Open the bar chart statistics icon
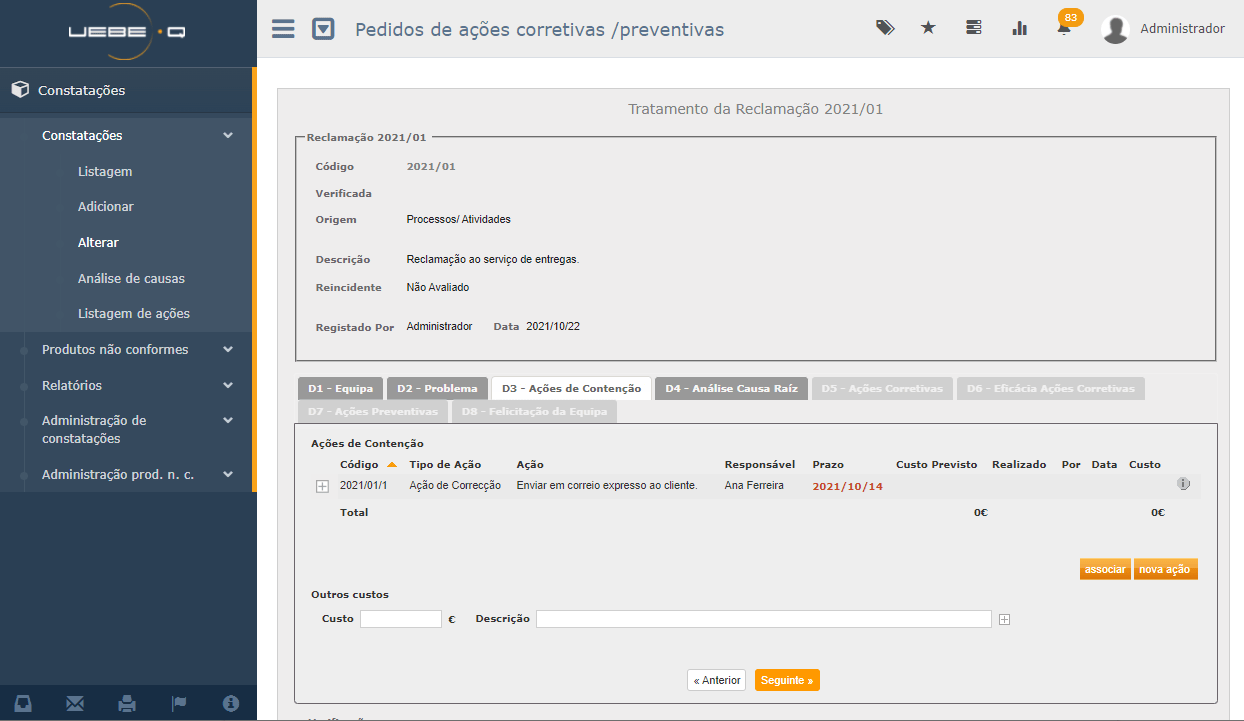Viewport: 1244px width, 721px height. point(1019,28)
